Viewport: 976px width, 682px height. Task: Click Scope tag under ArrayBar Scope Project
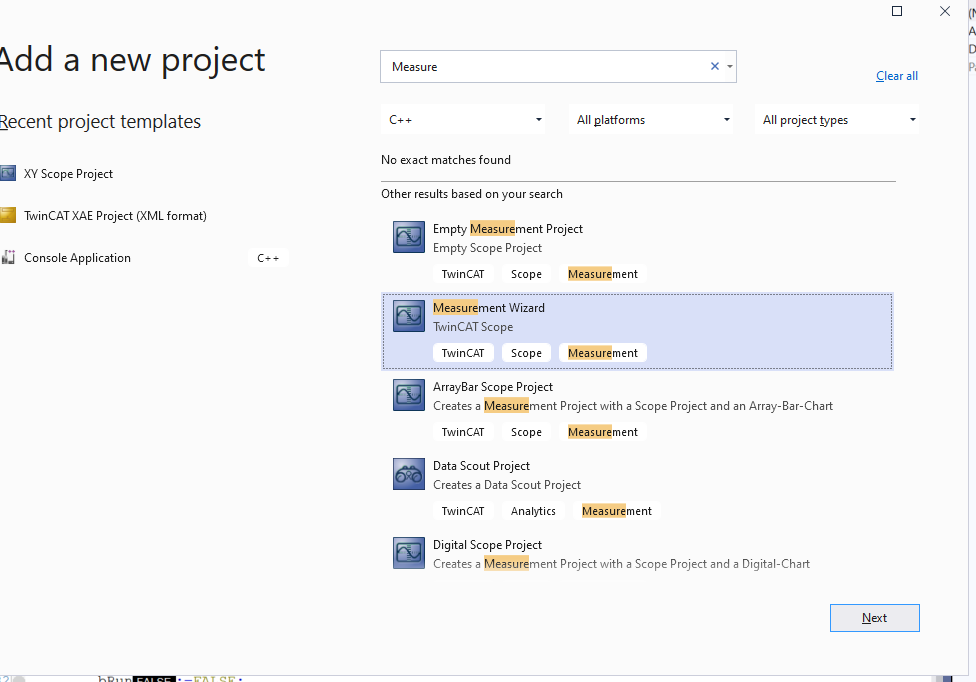click(526, 432)
